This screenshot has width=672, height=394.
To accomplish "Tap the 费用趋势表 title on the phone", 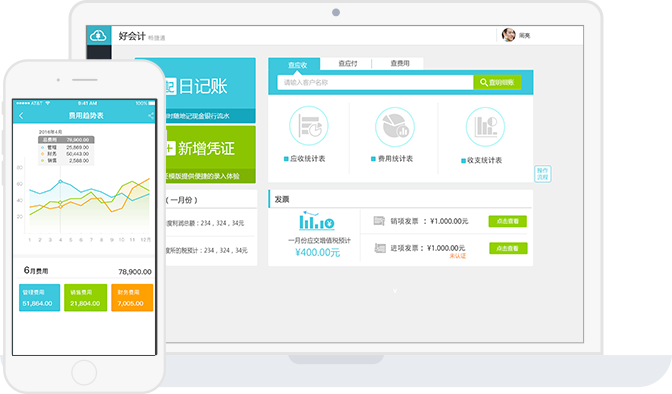I will coord(86,116).
